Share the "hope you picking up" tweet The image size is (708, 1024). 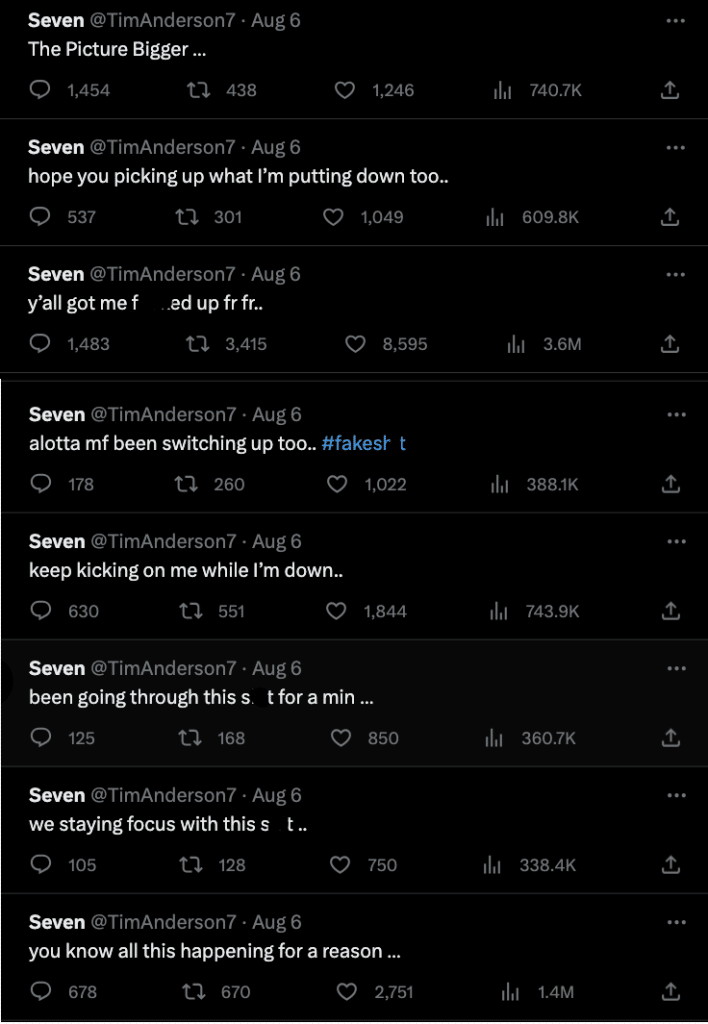point(671,217)
